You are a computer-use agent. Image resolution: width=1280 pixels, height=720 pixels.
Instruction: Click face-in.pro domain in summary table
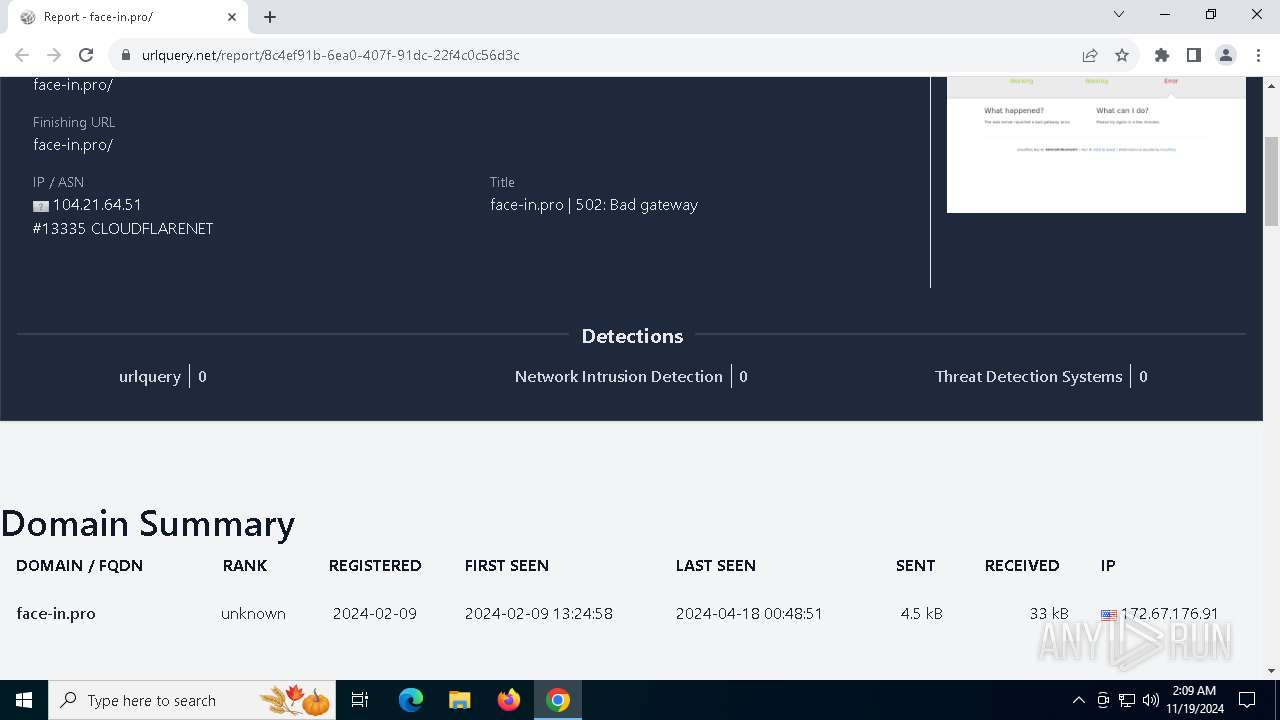[x=56, y=613]
